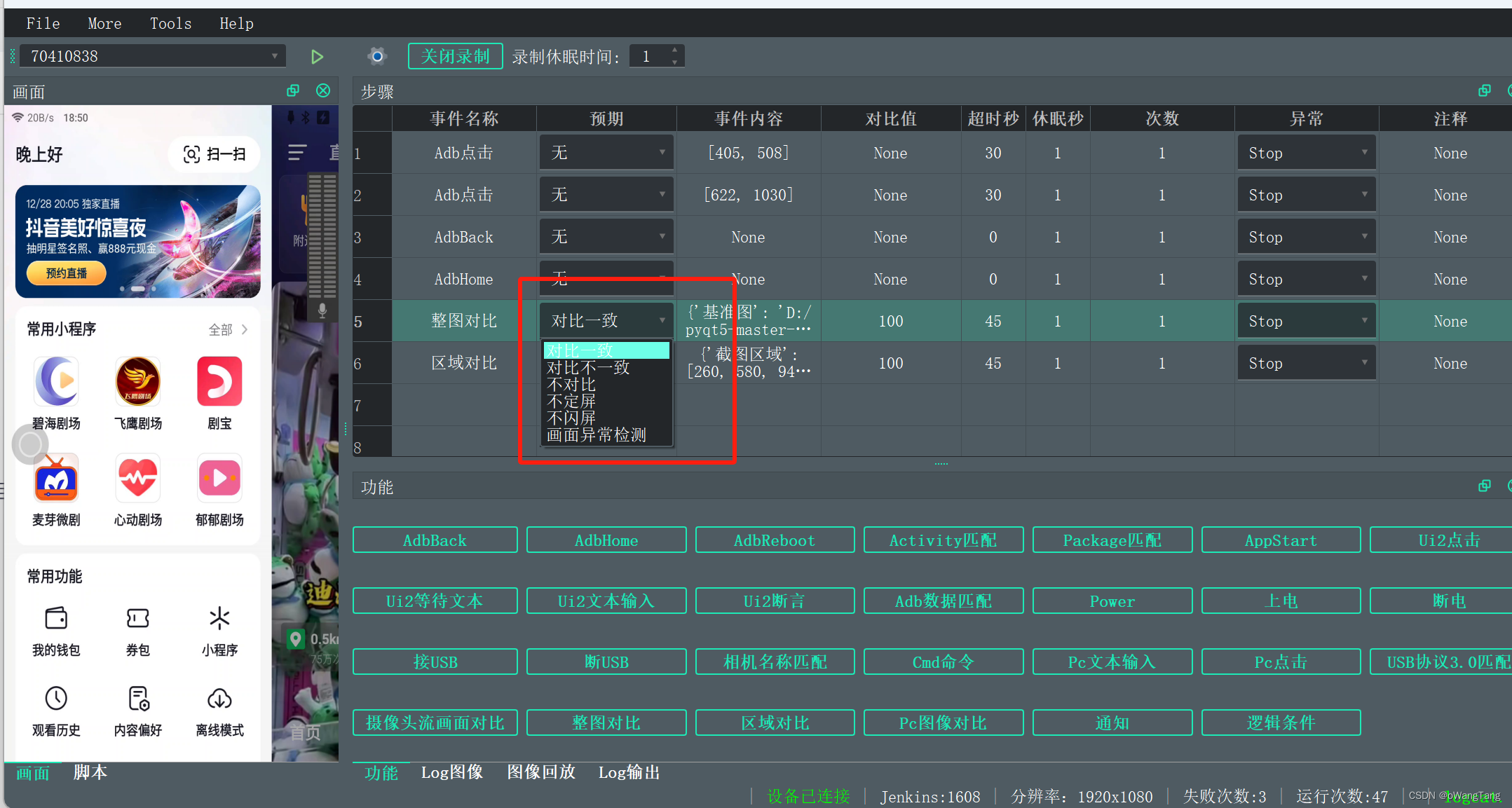
Task: Expand the device ID 70410838 combo box
Action: pyautogui.click(x=274, y=56)
